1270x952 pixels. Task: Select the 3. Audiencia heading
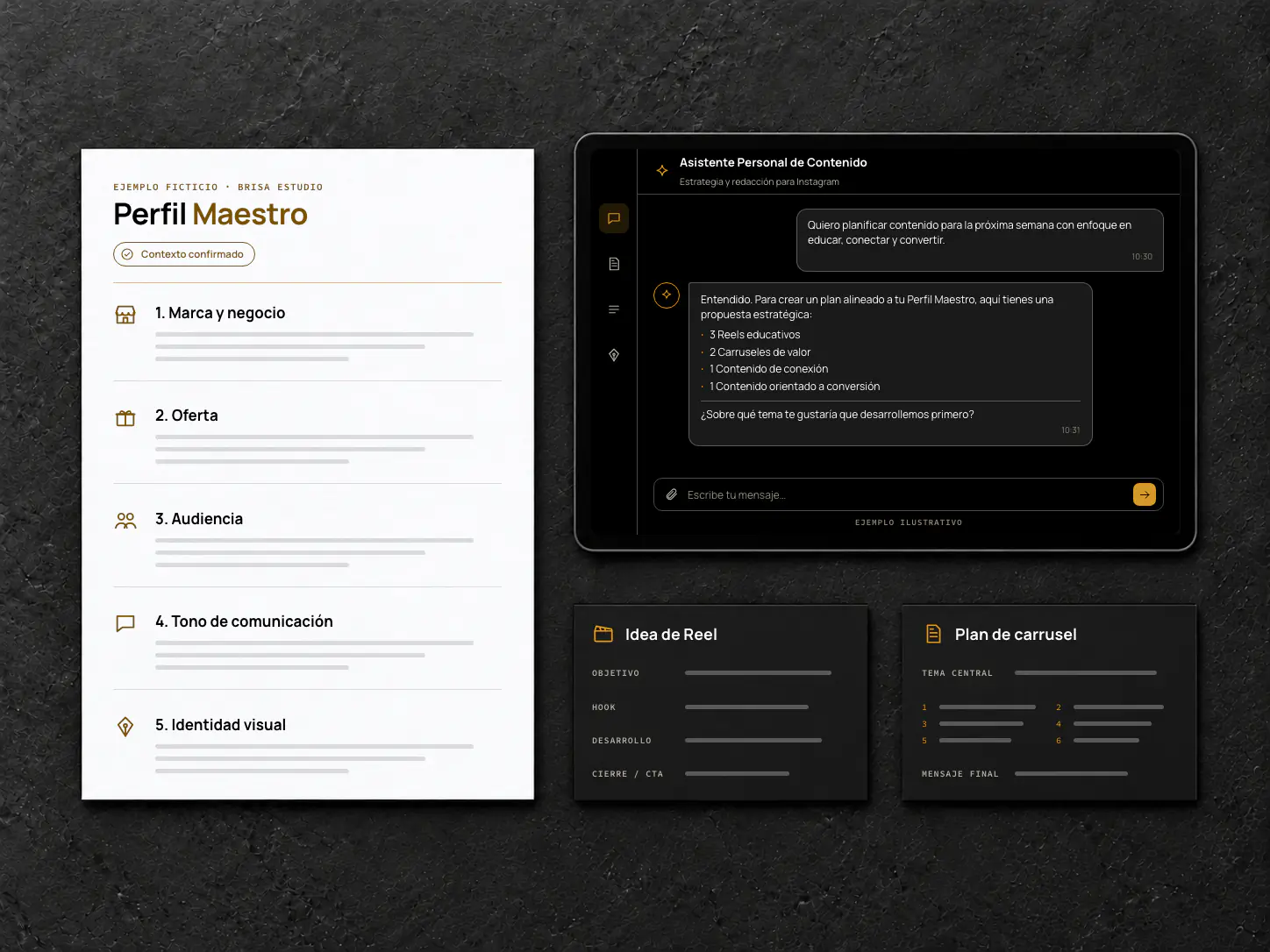pos(199,519)
